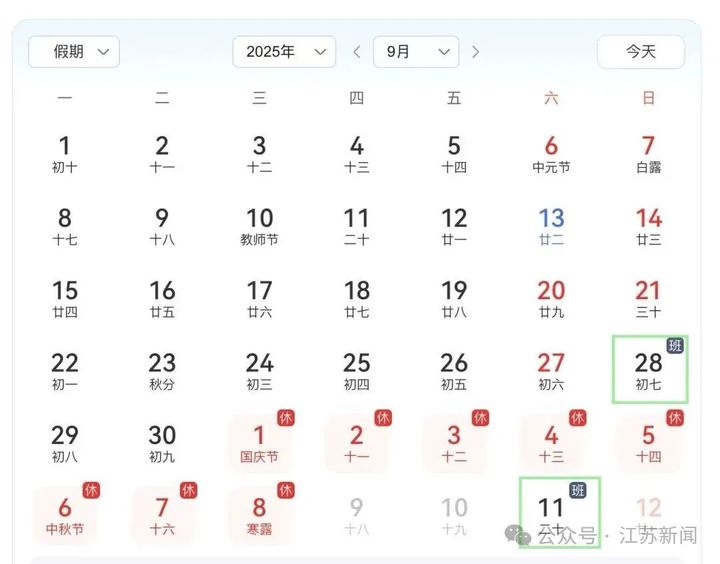Select September 7 白露
The height and width of the screenshot is (564, 720).
(648, 154)
